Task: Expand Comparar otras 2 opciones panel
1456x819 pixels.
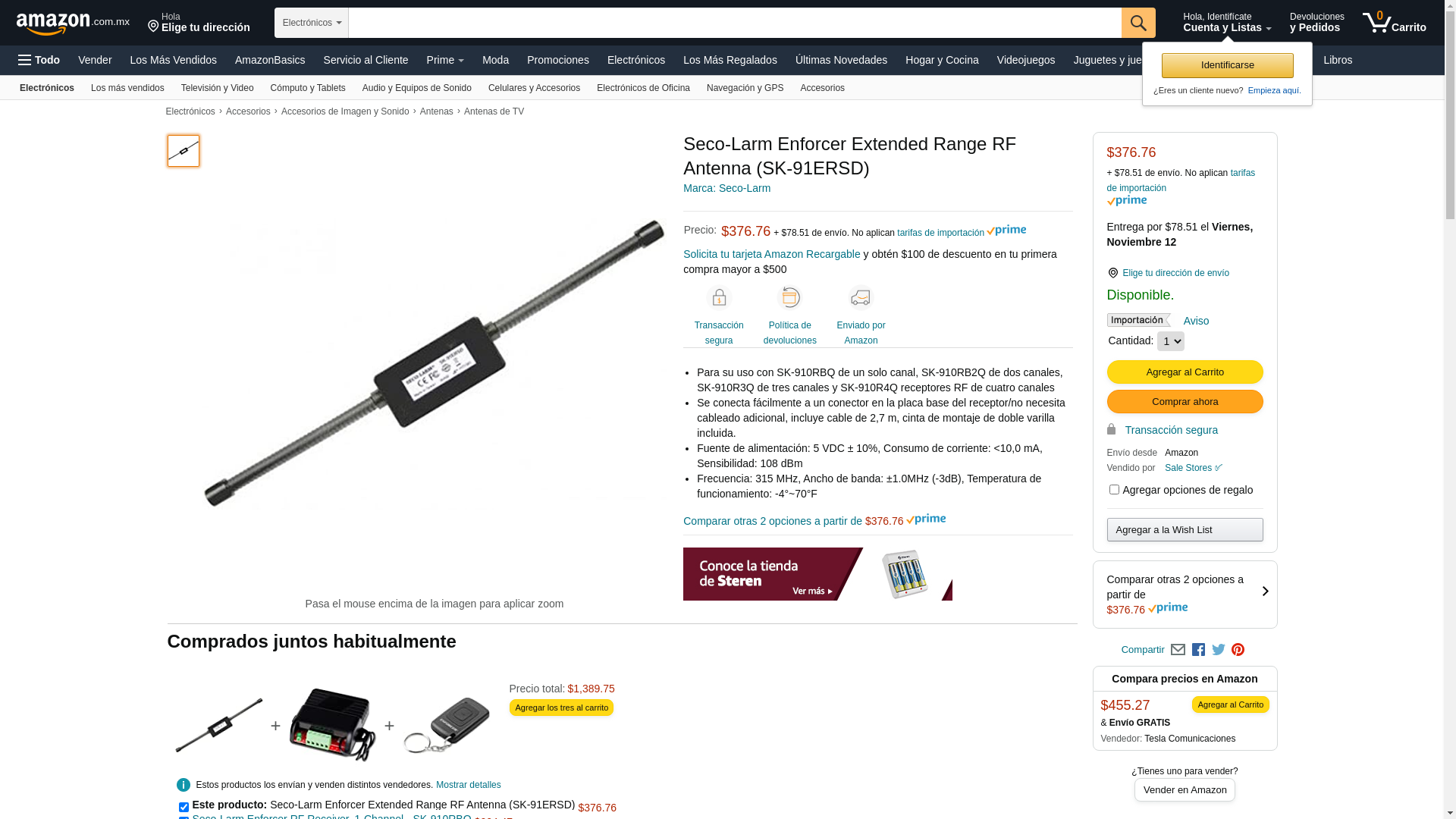Action: tap(1185, 595)
